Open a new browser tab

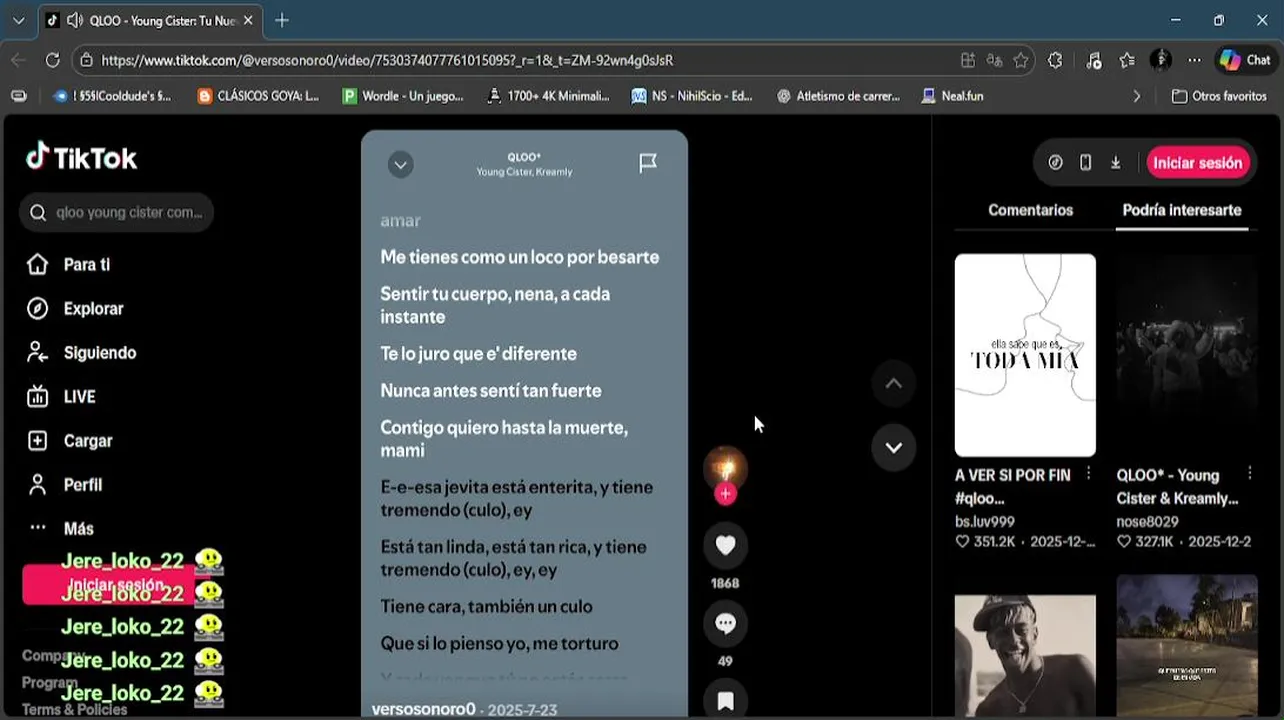coord(282,20)
